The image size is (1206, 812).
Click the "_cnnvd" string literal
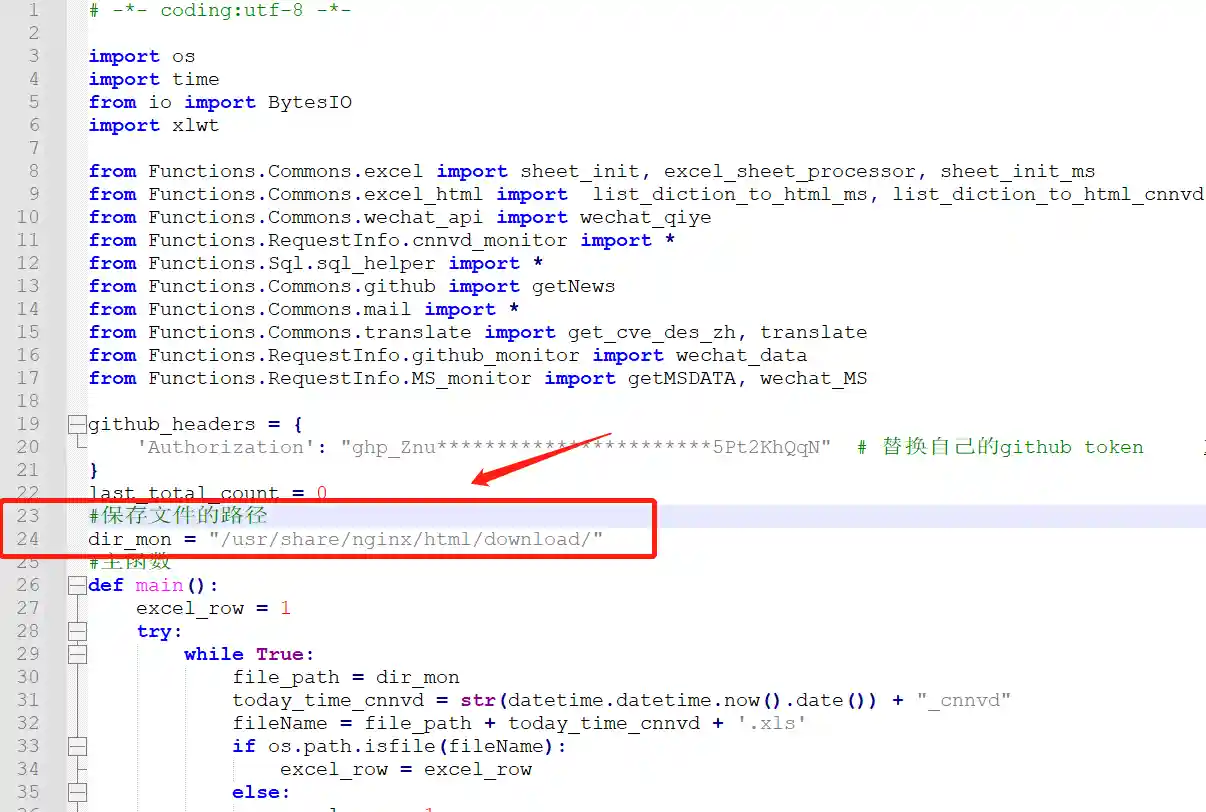[964, 700]
